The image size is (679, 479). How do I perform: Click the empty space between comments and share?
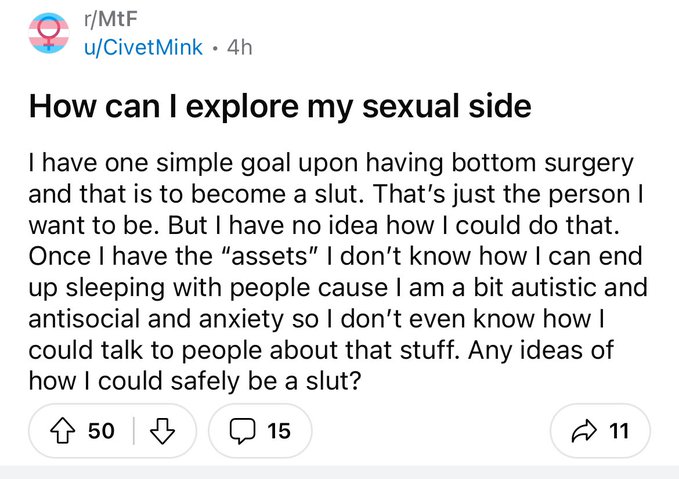point(430,431)
